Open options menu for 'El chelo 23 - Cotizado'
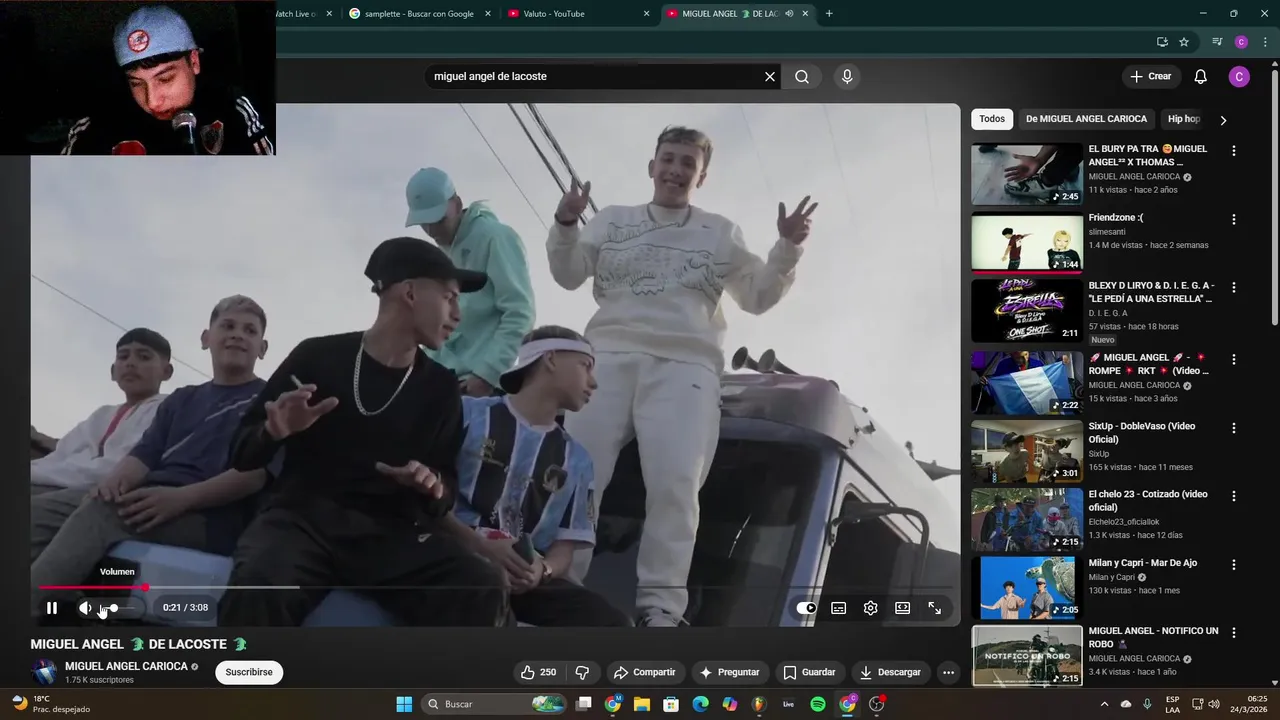Image resolution: width=1280 pixels, height=720 pixels. tap(1233, 495)
